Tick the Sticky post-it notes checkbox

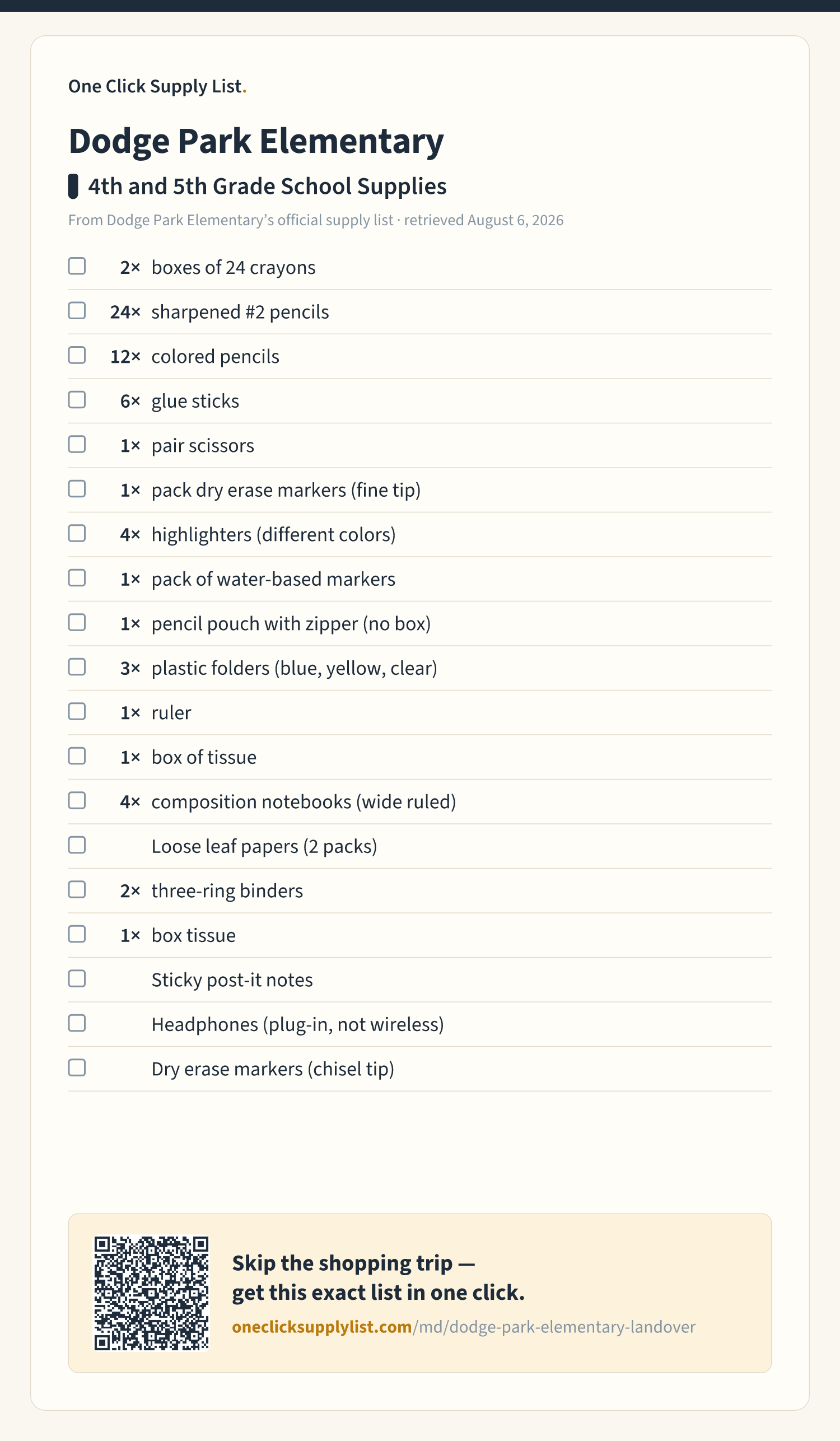click(77, 979)
